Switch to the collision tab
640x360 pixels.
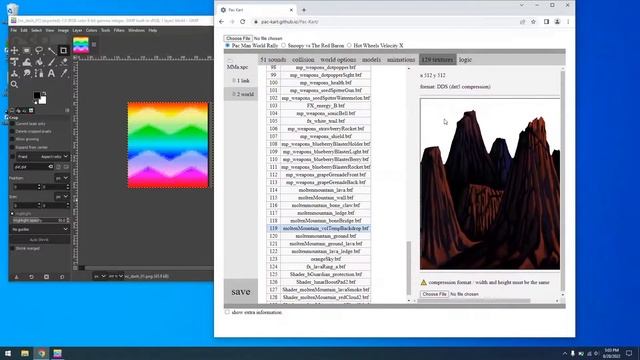[303, 60]
